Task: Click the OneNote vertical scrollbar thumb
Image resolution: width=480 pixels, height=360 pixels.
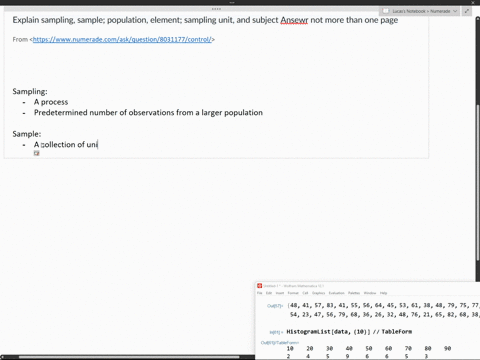Action: [477, 182]
